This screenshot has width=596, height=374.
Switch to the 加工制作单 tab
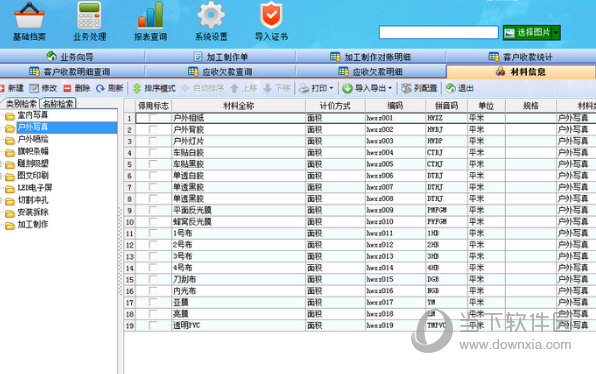click(x=220, y=57)
